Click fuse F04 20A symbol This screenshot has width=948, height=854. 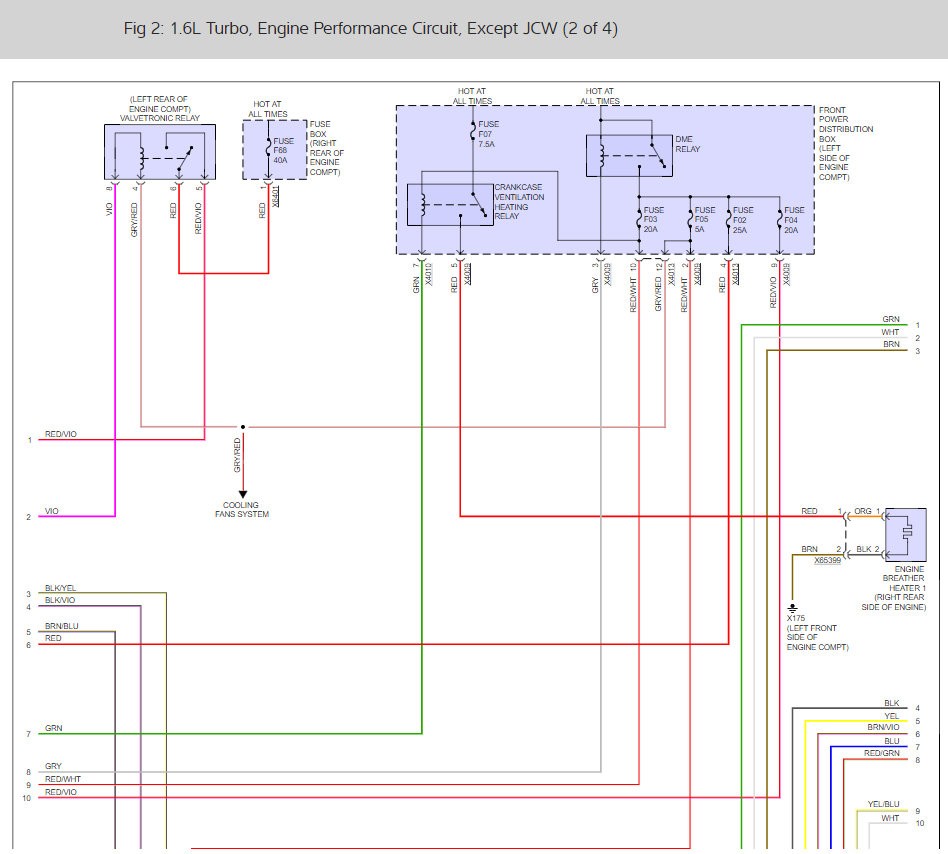click(x=780, y=219)
